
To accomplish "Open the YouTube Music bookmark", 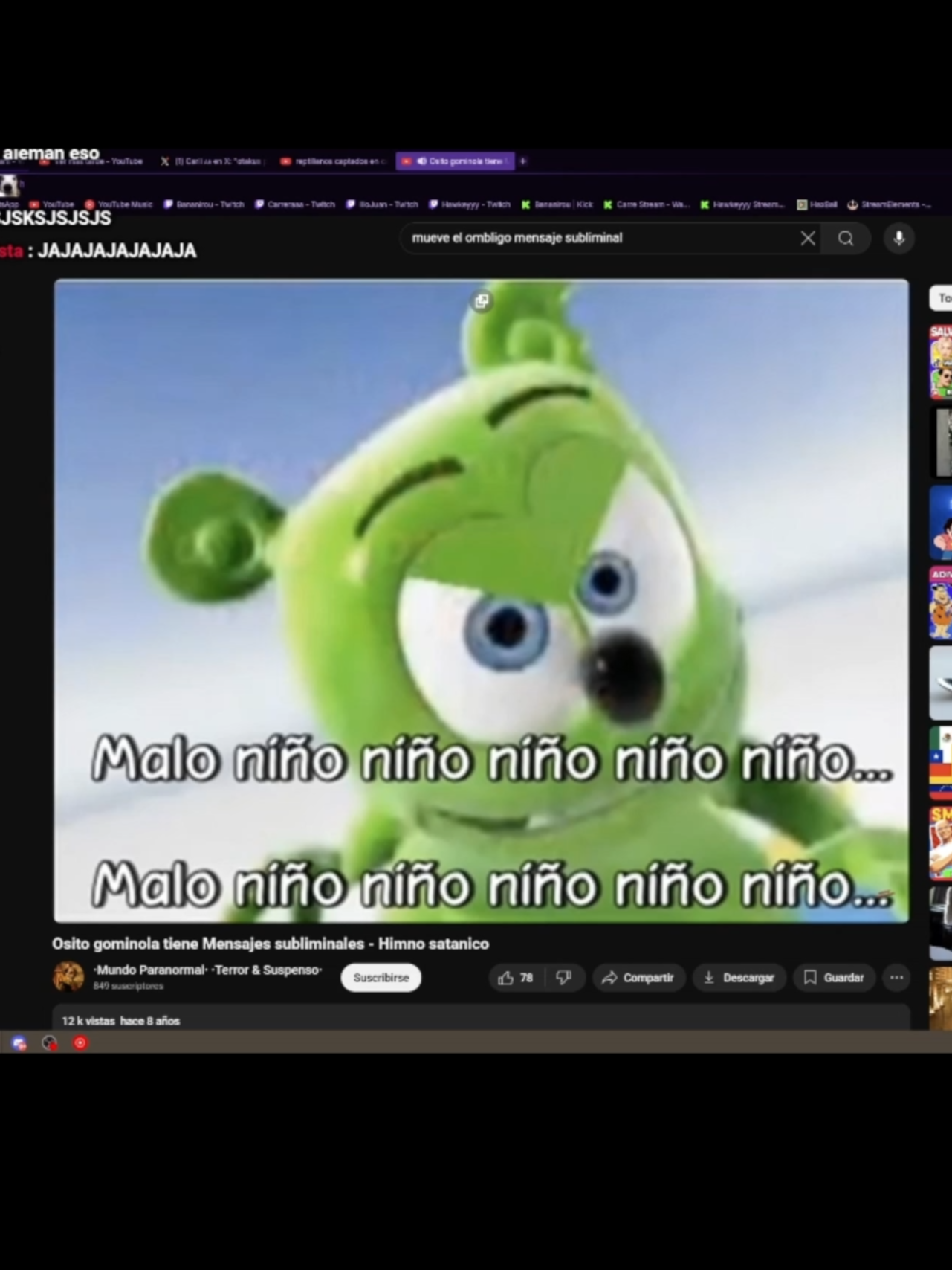I will pos(119,204).
